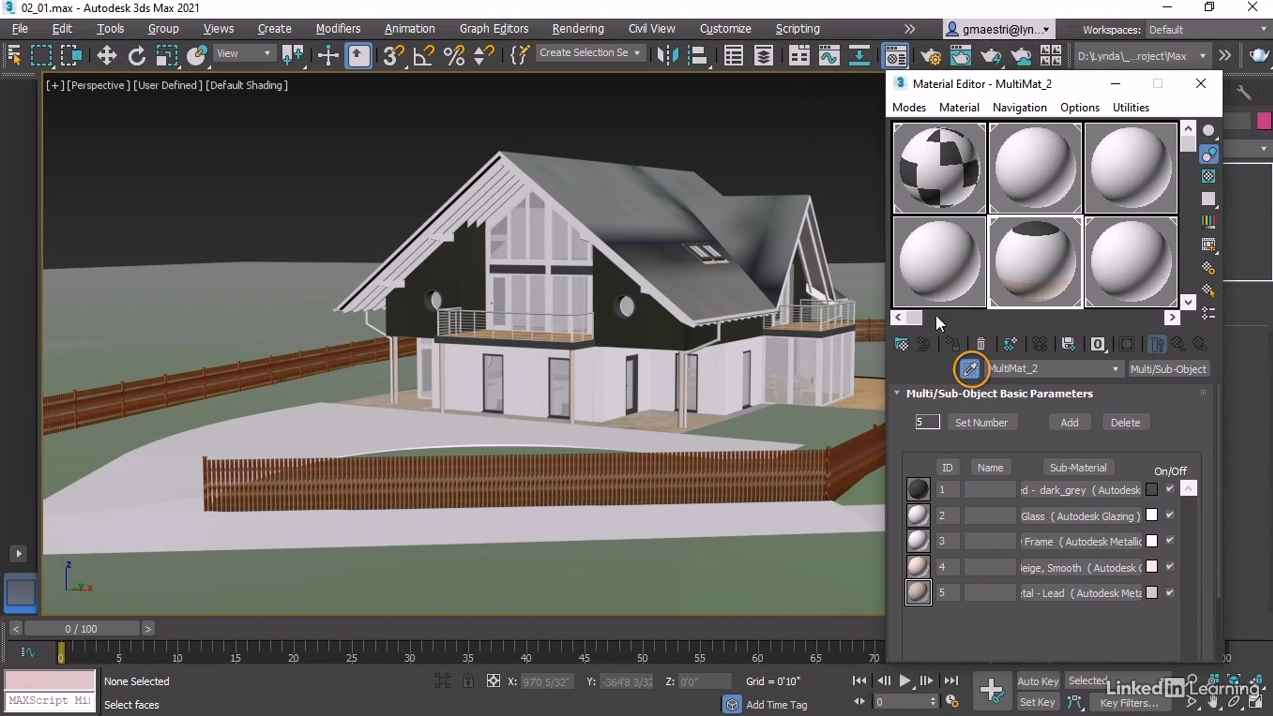Select the Move transform tool
The image size is (1273, 716).
click(106, 56)
